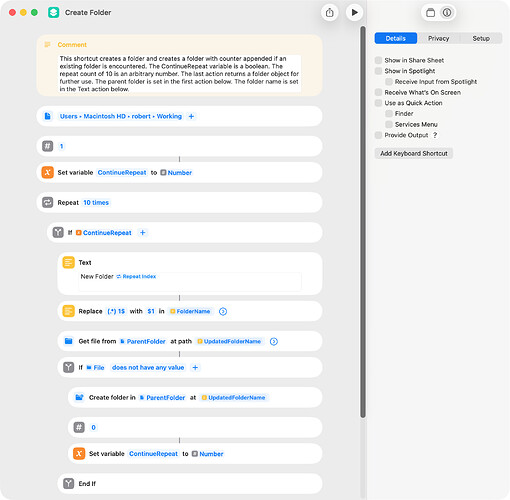510x500 pixels.
Task: Enable Provide Output checkbox
Action: click(x=378, y=135)
